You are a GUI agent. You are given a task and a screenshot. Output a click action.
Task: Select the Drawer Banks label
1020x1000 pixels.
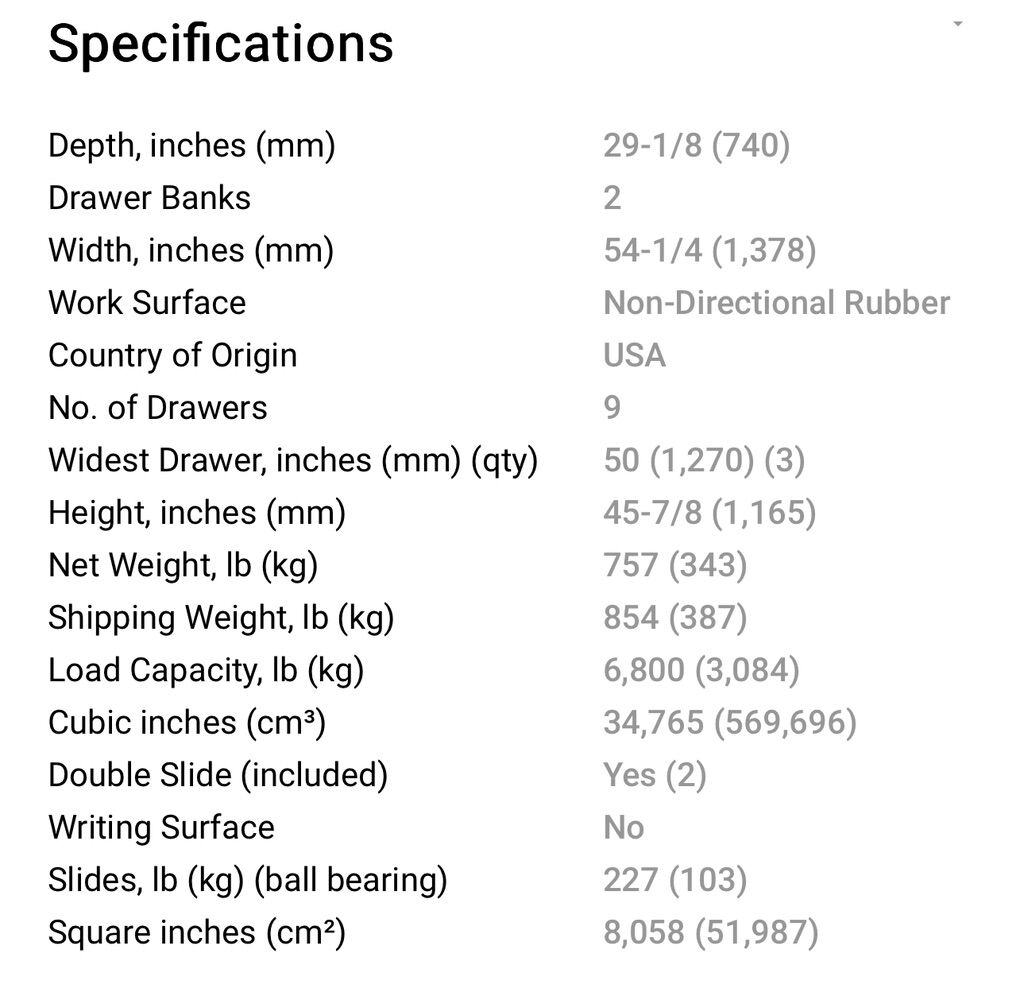click(x=149, y=198)
